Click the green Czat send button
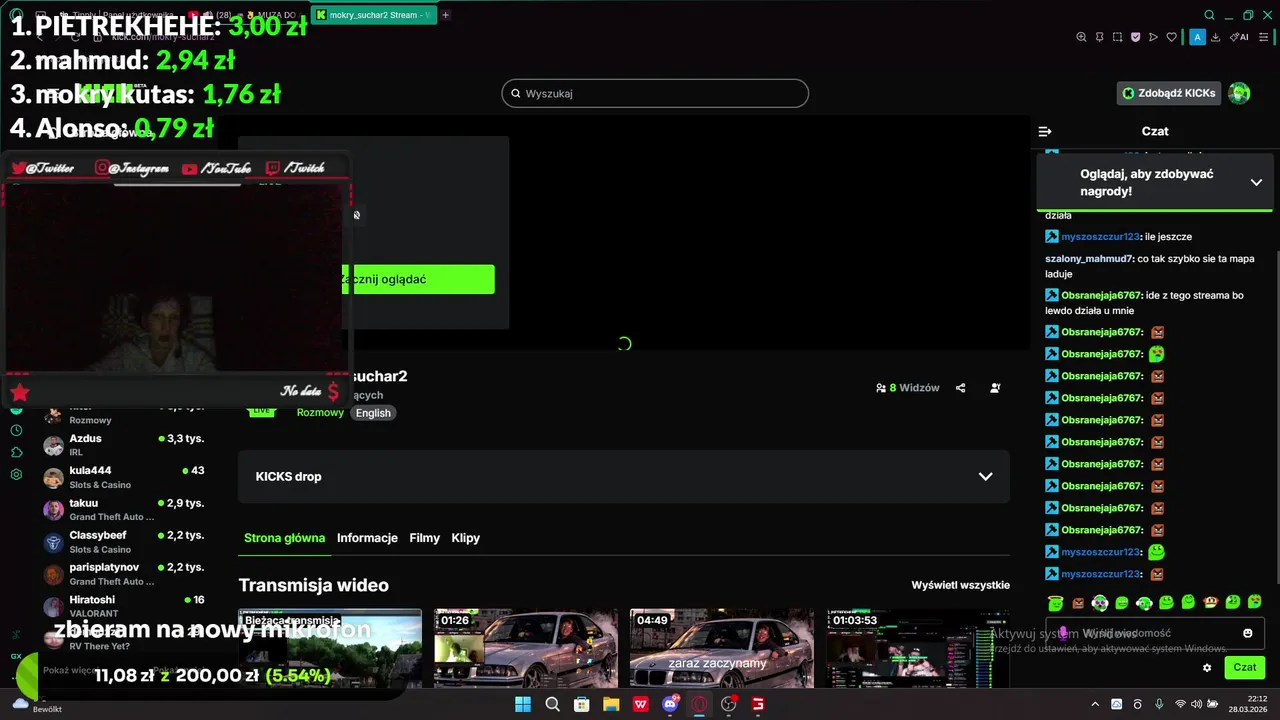The image size is (1280, 720). (1244, 667)
